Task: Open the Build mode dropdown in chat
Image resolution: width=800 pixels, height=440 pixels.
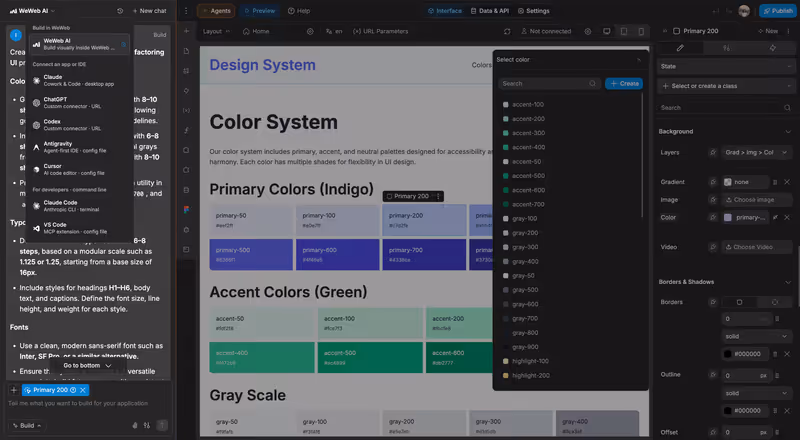Action: pos(27,425)
